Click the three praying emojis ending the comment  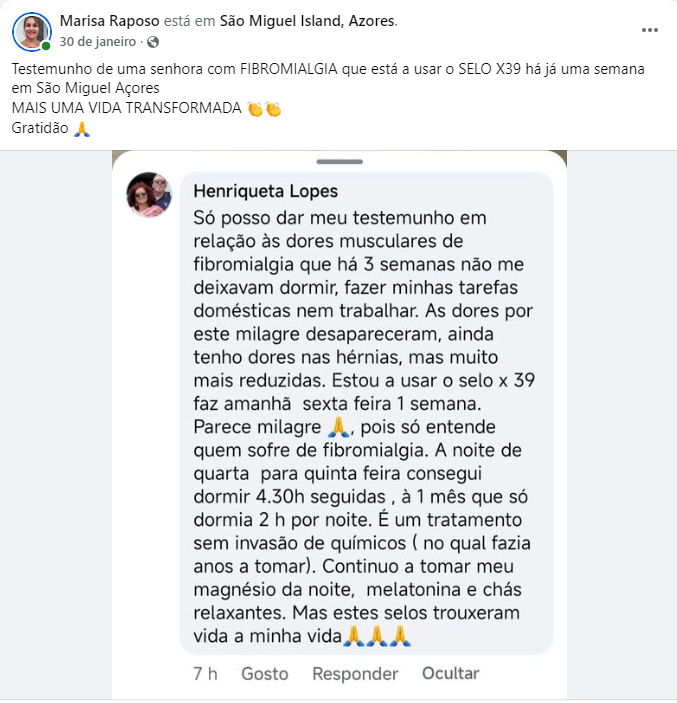tap(377, 636)
